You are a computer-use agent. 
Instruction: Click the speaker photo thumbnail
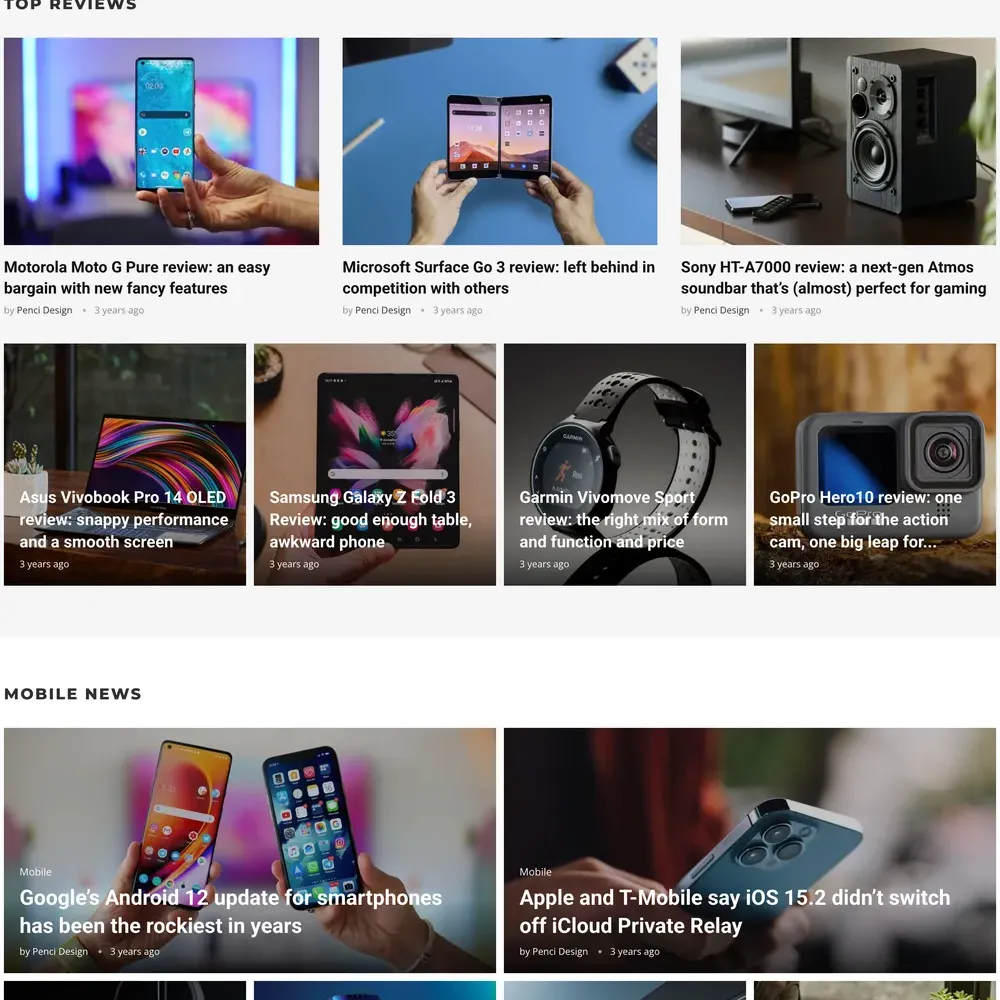(x=838, y=141)
